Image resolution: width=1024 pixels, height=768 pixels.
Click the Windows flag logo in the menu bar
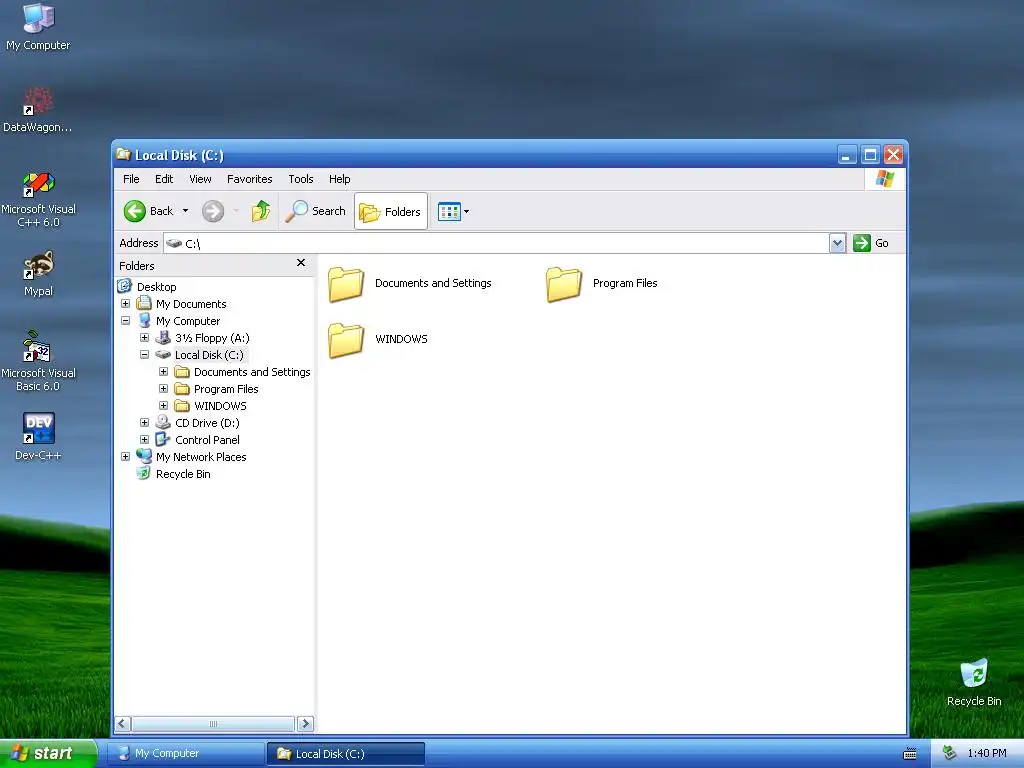[x=885, y=179]
